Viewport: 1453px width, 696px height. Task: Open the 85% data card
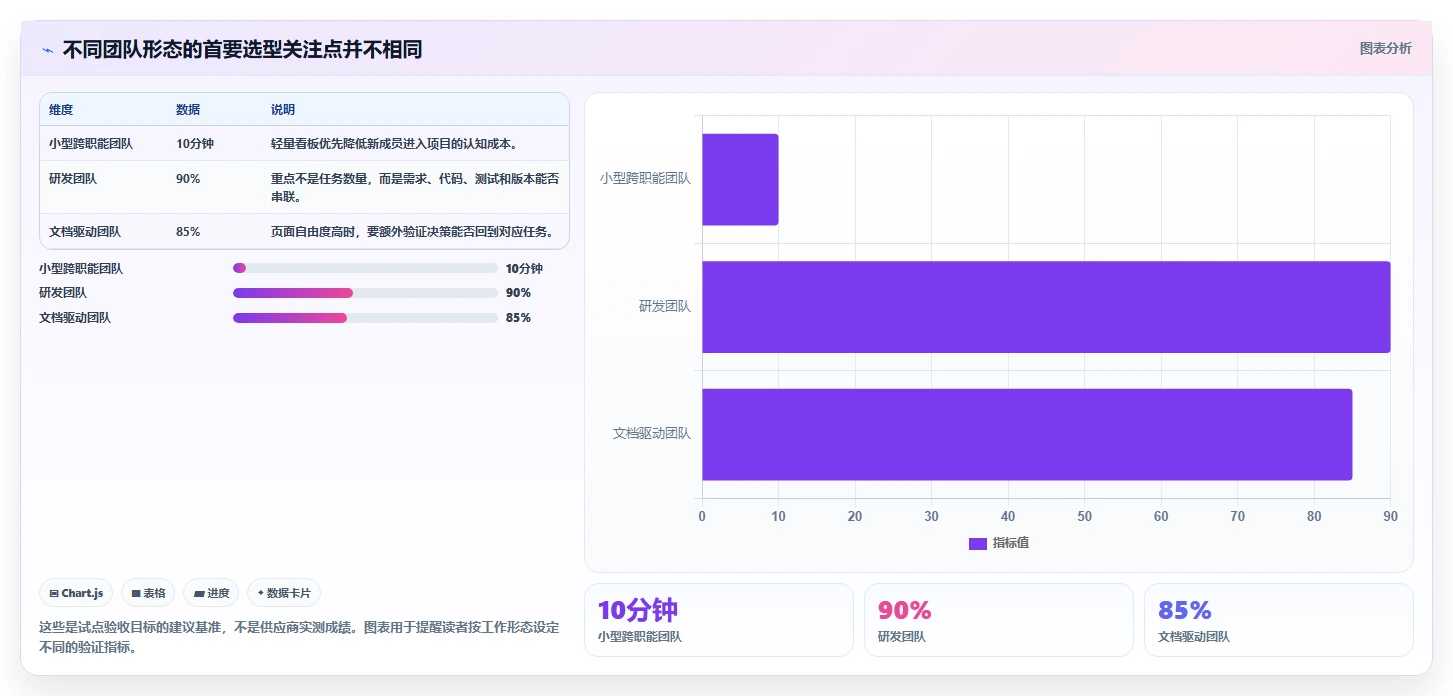point(1278,620)
